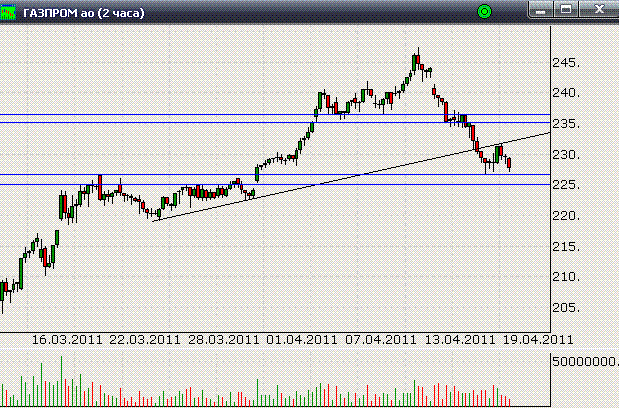The height and width of the screenshot is (408, 619).
Task: Click the 205 price axis label
Action: click(566, 308)
